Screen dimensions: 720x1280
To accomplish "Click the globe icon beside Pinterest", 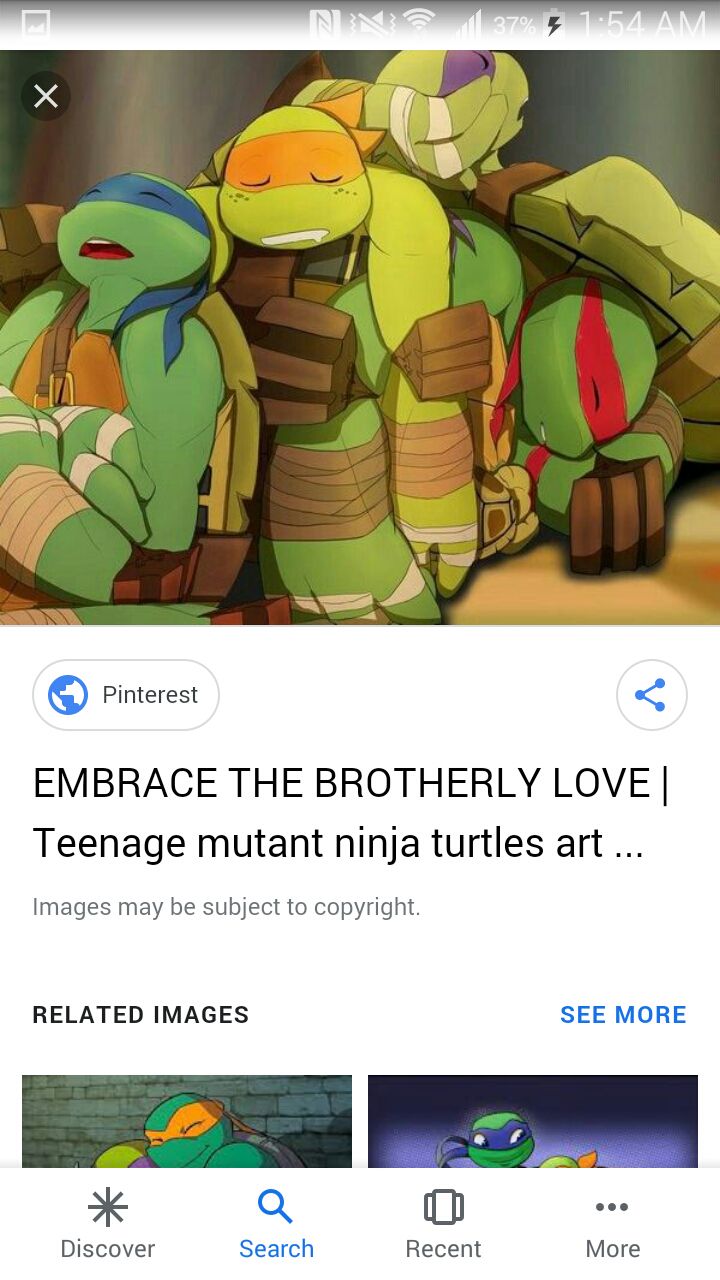I will (68, 695).
